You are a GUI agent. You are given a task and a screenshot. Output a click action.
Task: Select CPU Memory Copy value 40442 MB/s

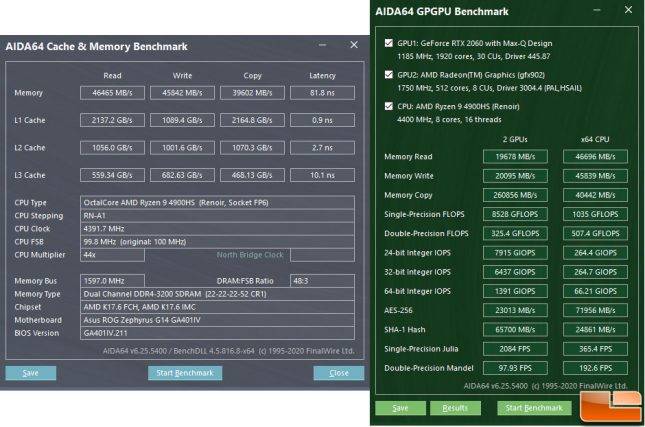point(595,195)
